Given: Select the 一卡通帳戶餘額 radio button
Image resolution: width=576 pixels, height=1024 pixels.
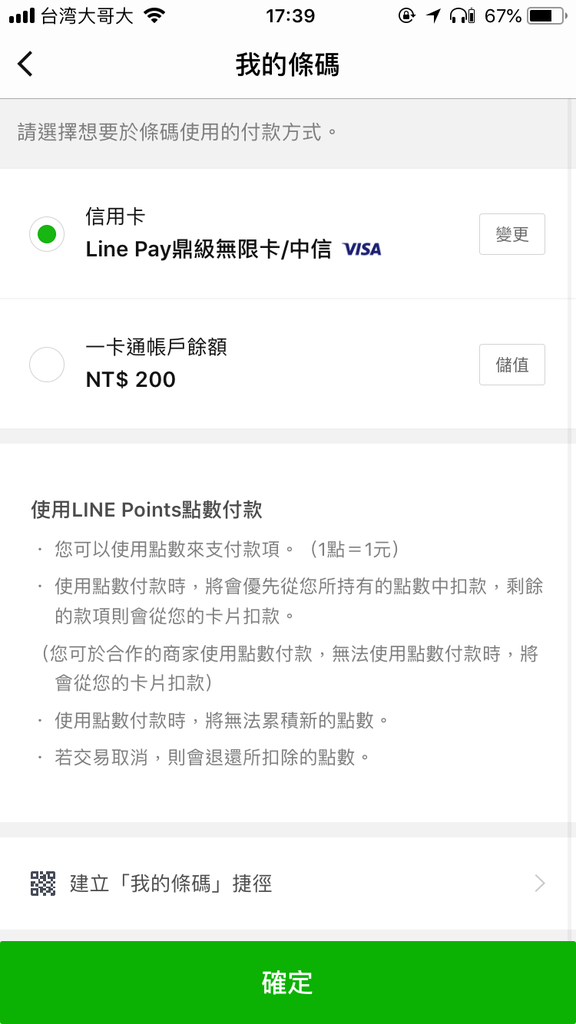Looking at the screenshot, I should 46,364.
